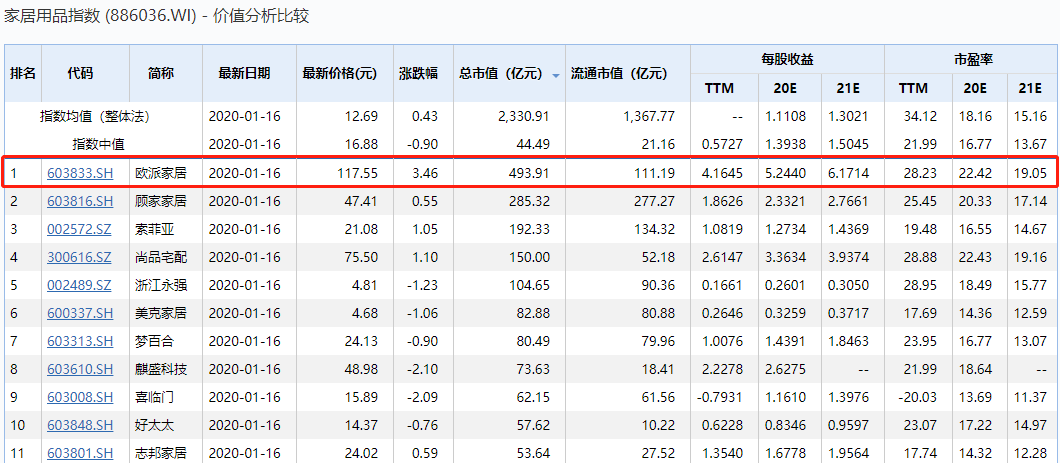This screenshot has width=1060, height=463.
Task: Click 喜临门 TTM earnings -0.7931
Action: (x=720, y=397)
